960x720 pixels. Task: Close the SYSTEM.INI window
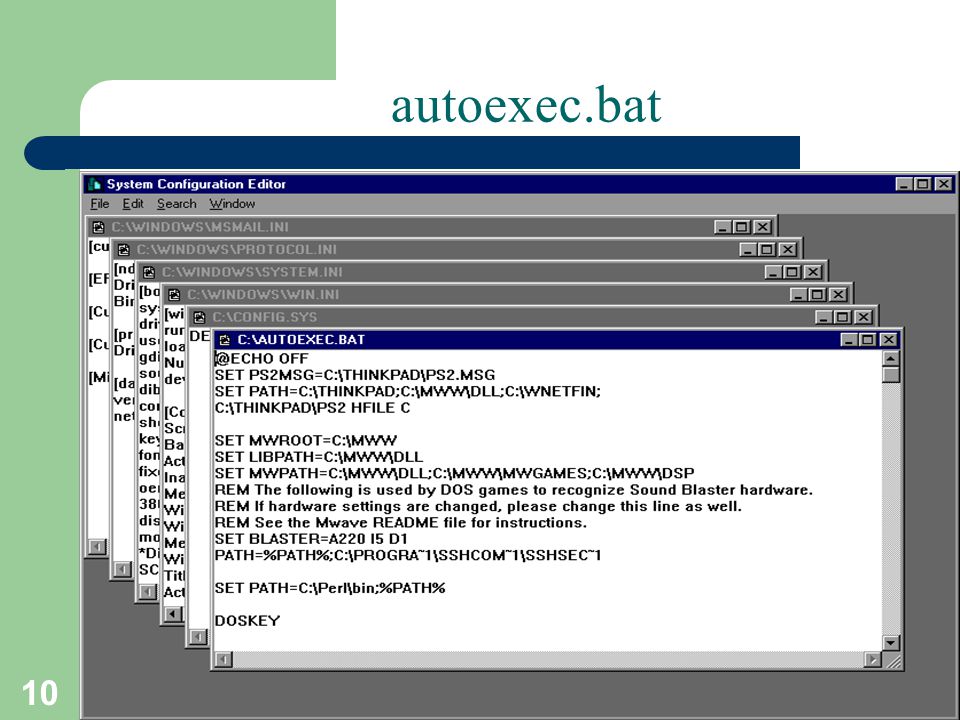[812, 272]
